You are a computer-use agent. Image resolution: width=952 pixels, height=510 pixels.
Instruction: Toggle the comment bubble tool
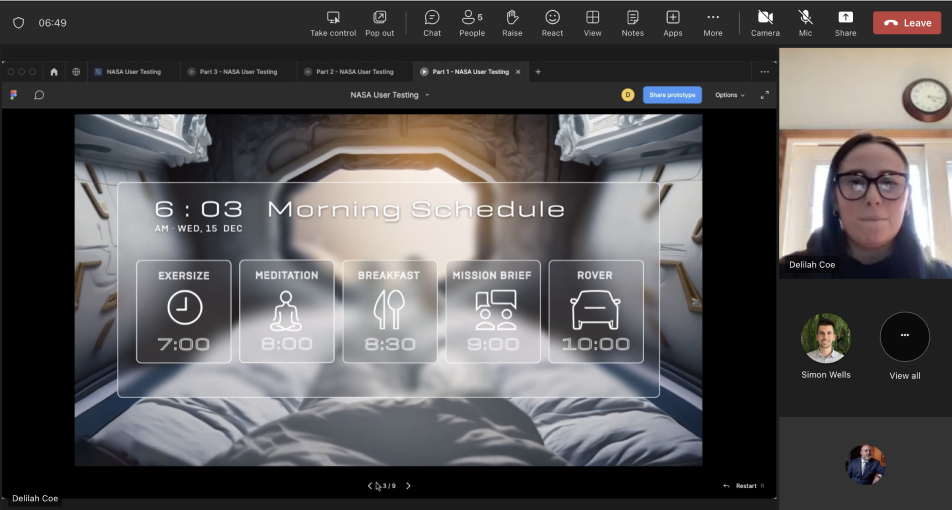click(39, 95)
